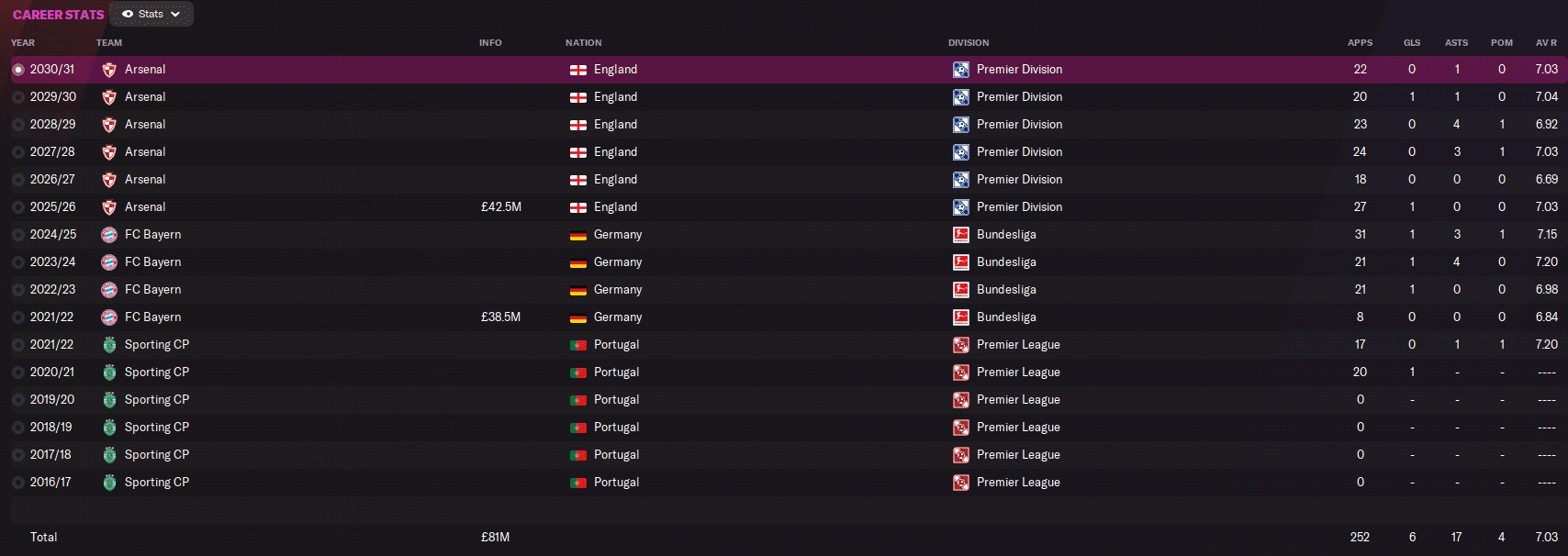
Task: Select the 2016/17 season radio button
Action: tap(18, 483)
